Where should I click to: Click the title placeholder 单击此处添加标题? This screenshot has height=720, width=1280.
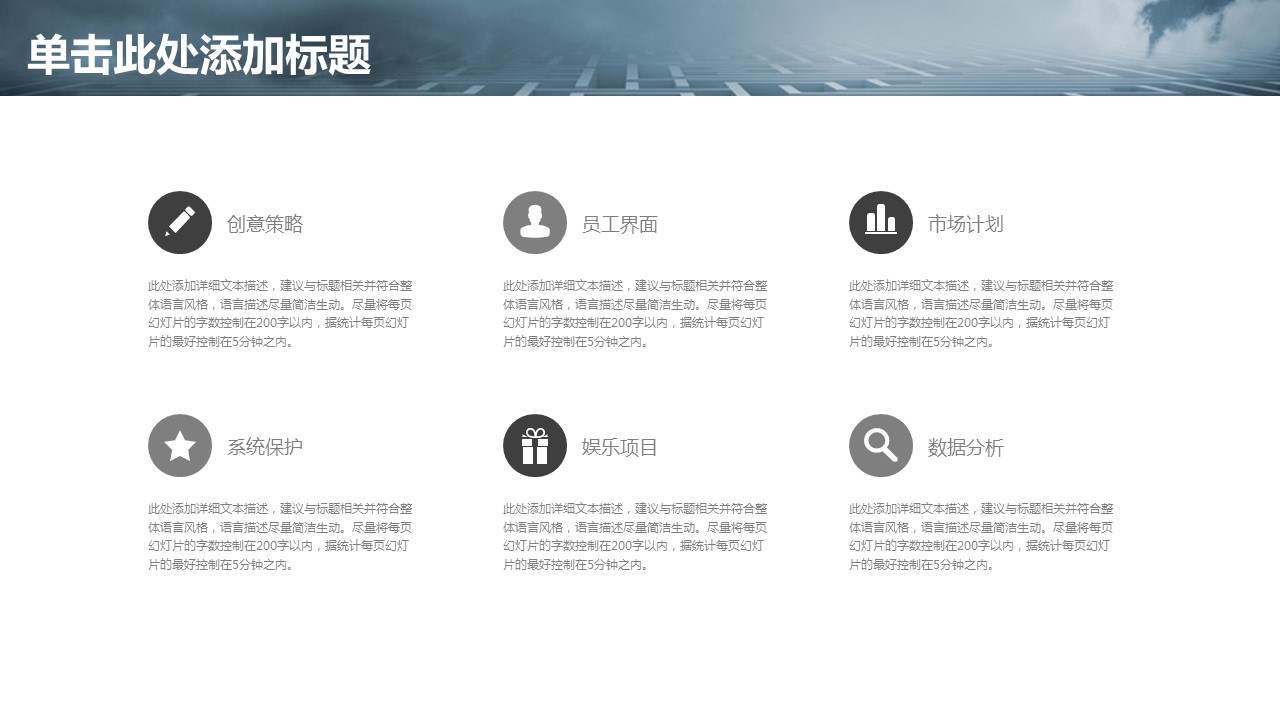(x=199, y=55)
